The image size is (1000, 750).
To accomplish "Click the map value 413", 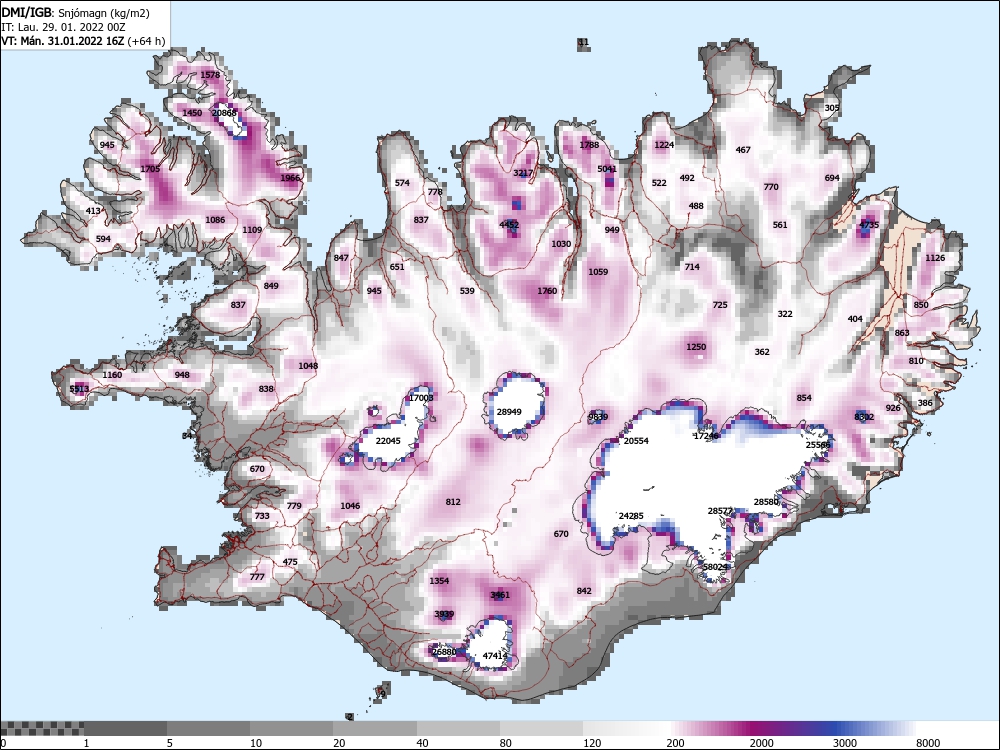I will (92, 211).
